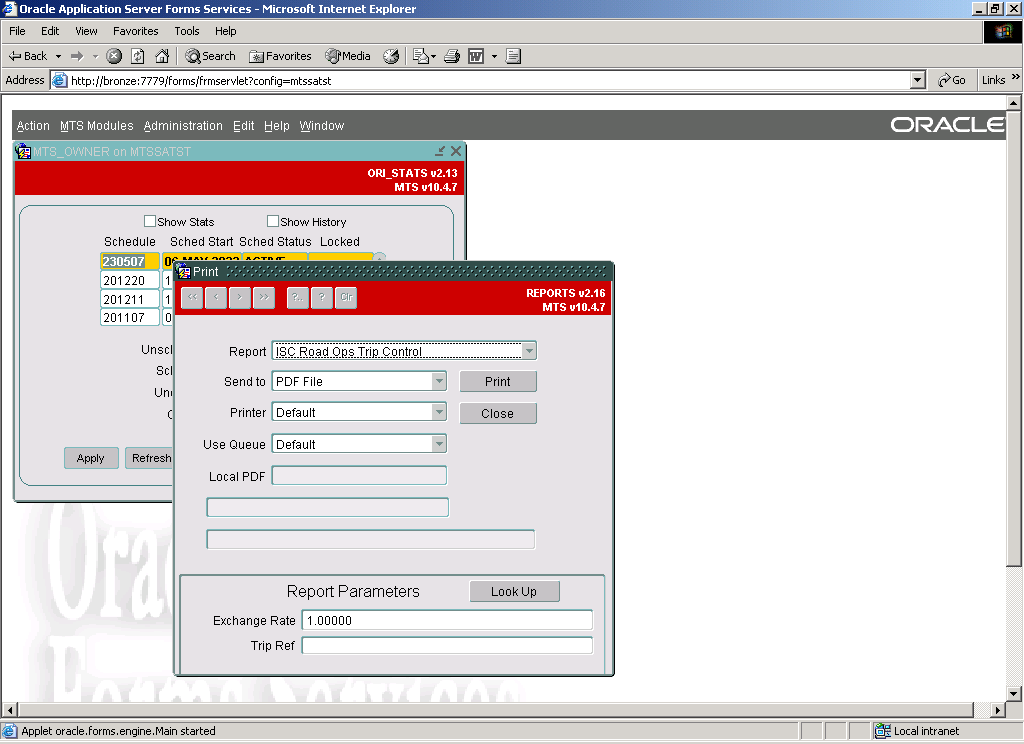Viewport: 1024px width, 744px height.
Task: Select schedule 201107 cell
Action: point(130,317)
